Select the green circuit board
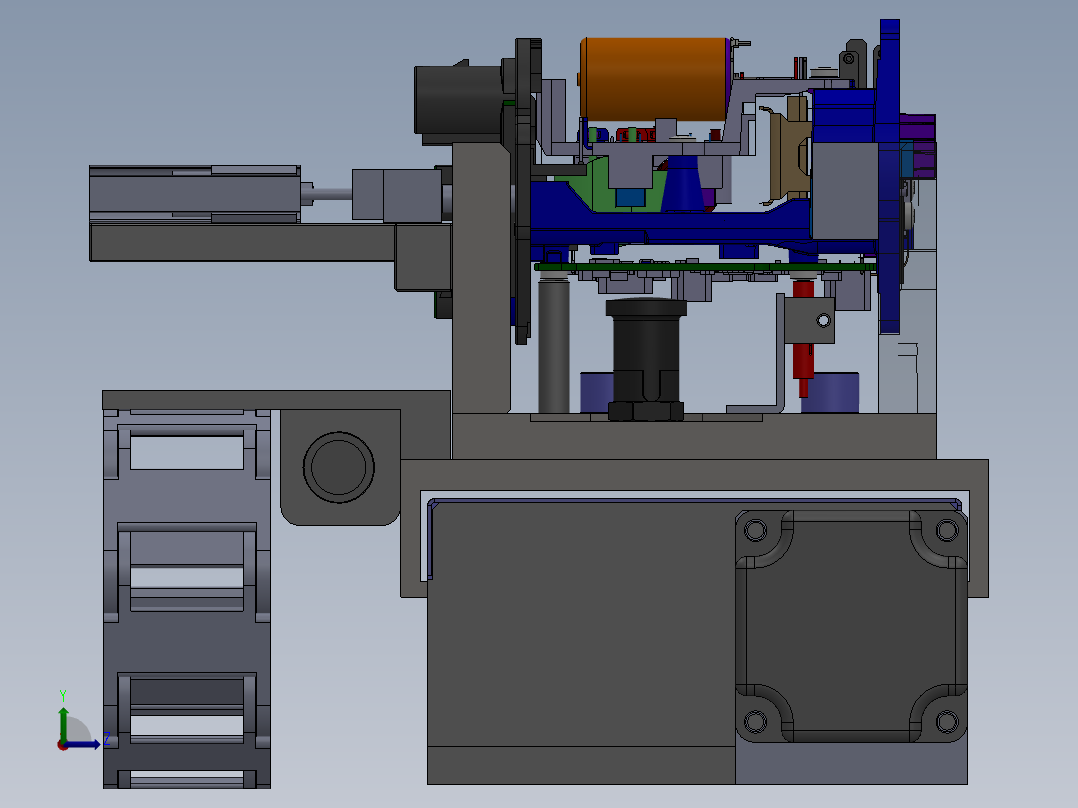This screenshot has width=1078, height=808. 705,267
